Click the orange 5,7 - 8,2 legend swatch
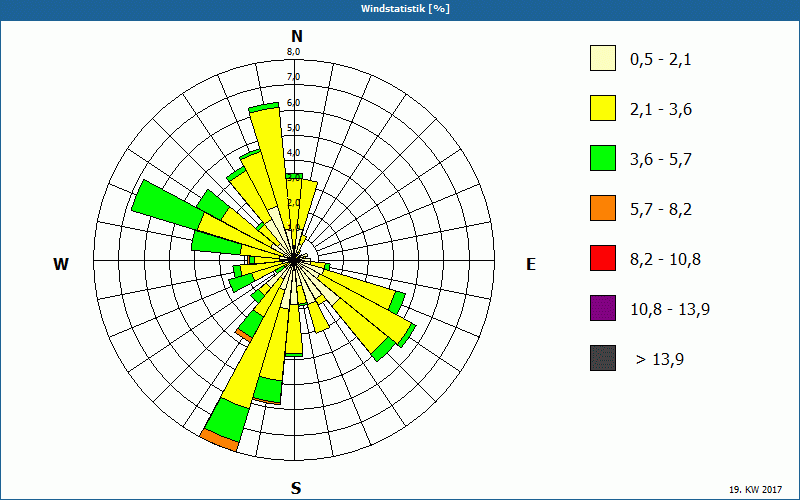Viewport: 800px width, 500px height. [603, 208]
